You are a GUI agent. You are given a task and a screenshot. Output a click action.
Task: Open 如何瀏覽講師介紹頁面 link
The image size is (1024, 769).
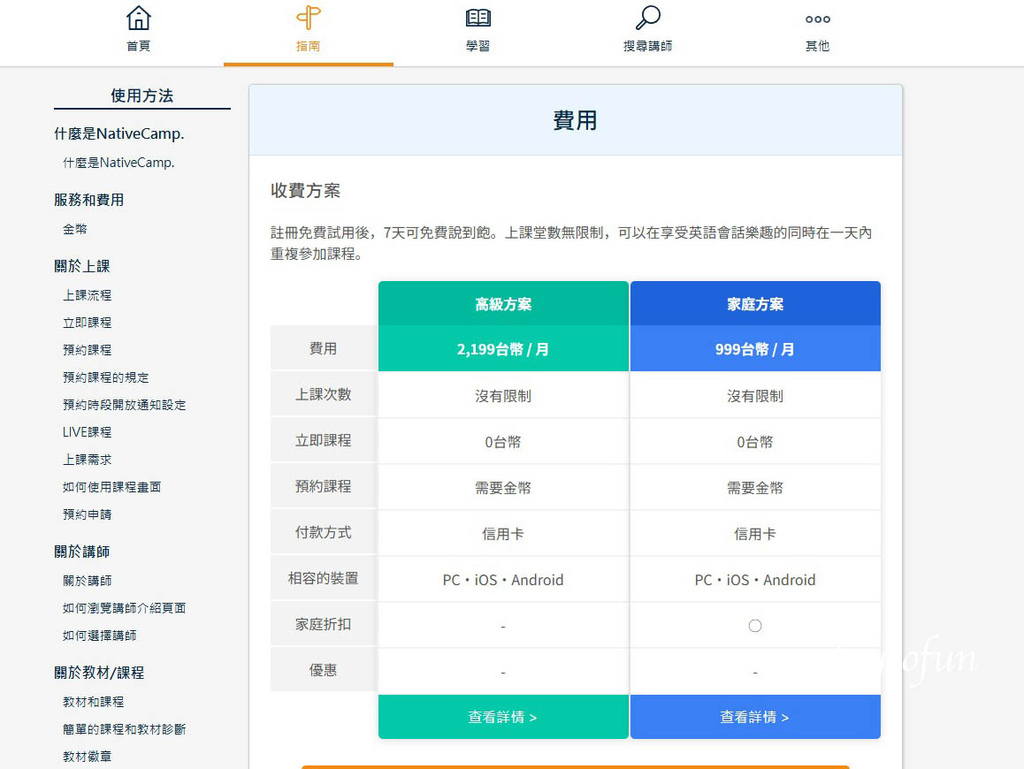pos(124,608)
